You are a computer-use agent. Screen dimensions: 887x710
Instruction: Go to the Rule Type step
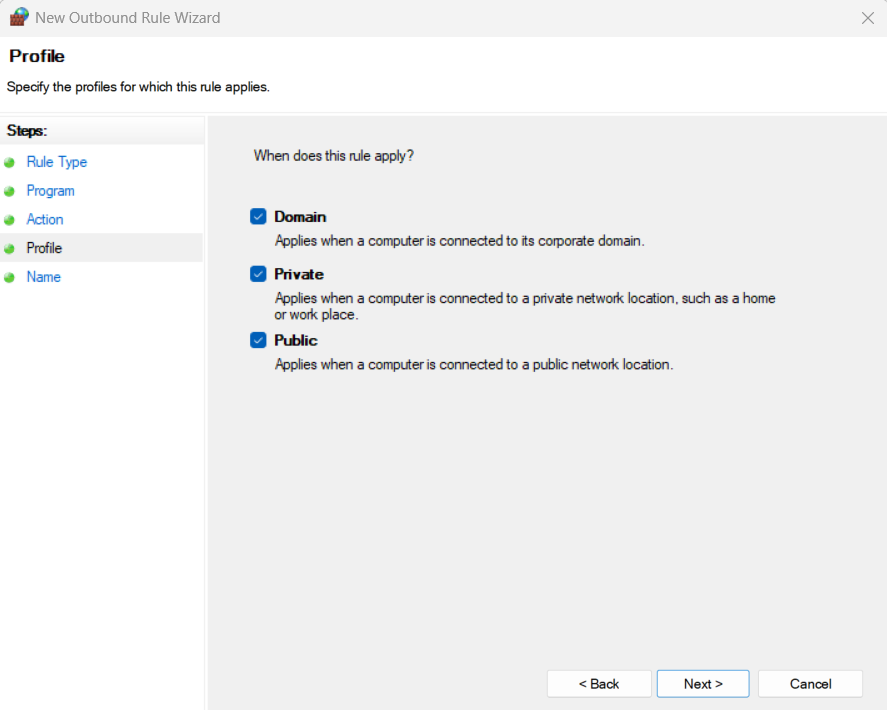56,162
